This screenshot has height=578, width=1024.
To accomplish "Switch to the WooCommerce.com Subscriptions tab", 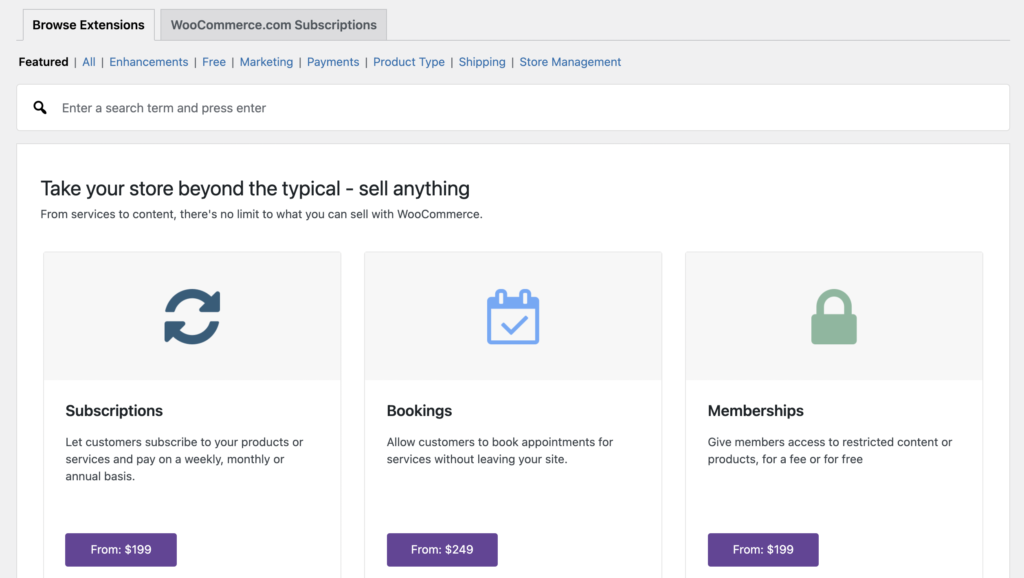I will [273, 24].
